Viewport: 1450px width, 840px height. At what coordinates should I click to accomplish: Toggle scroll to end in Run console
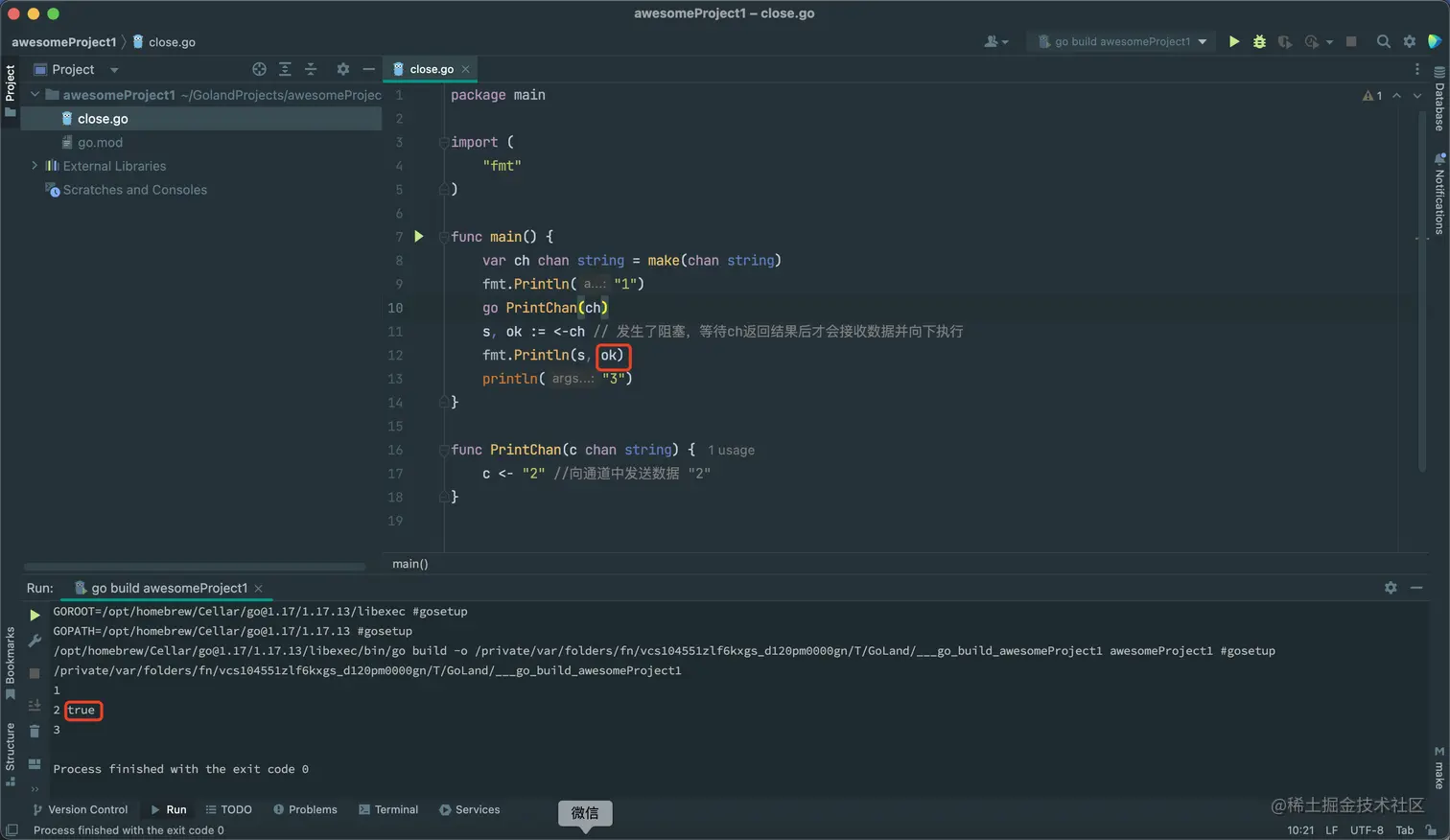point(35,705)
